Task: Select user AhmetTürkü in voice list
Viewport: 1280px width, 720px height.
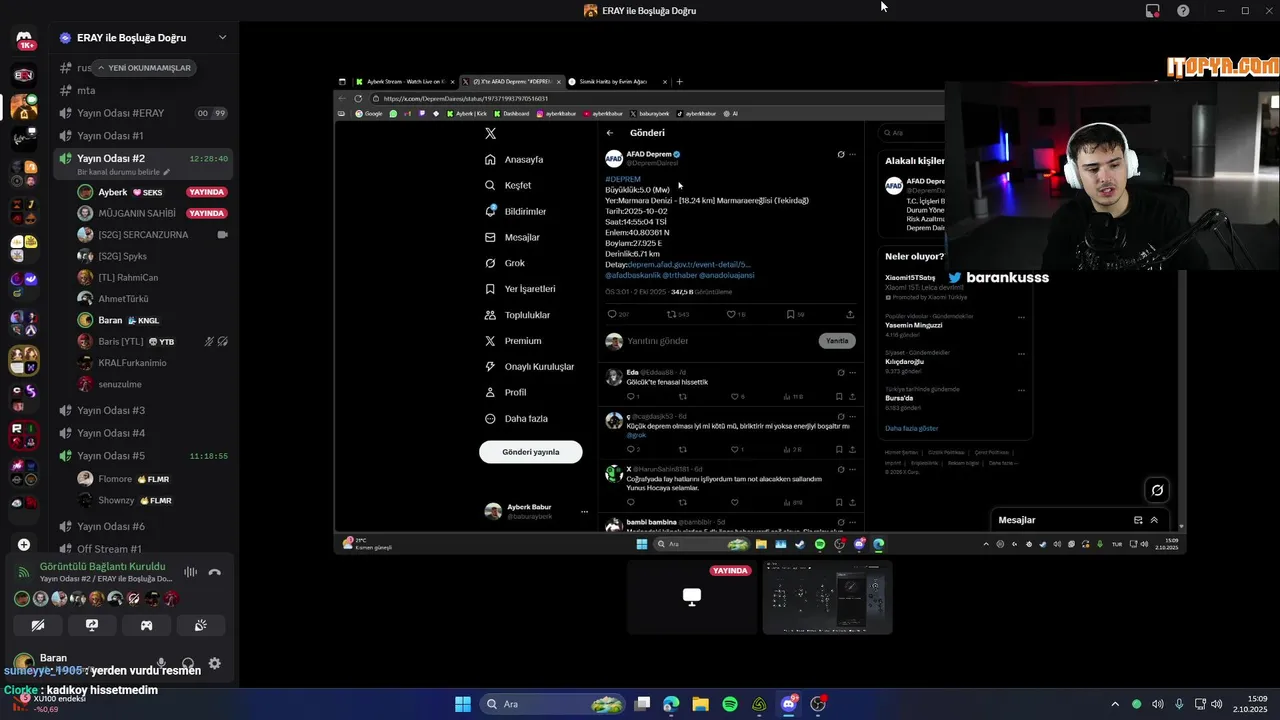Action: pos(152,299)
